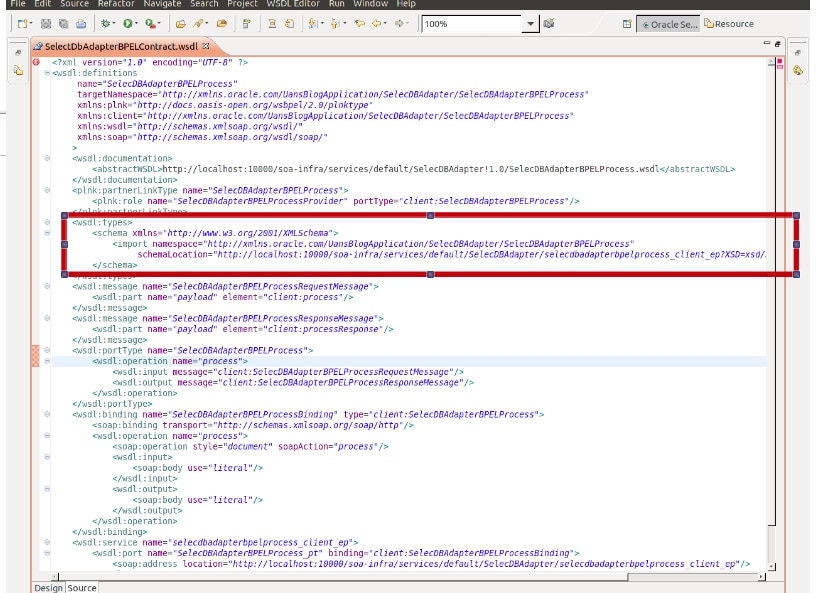Click the Save All icon

(x=64, y=24)
